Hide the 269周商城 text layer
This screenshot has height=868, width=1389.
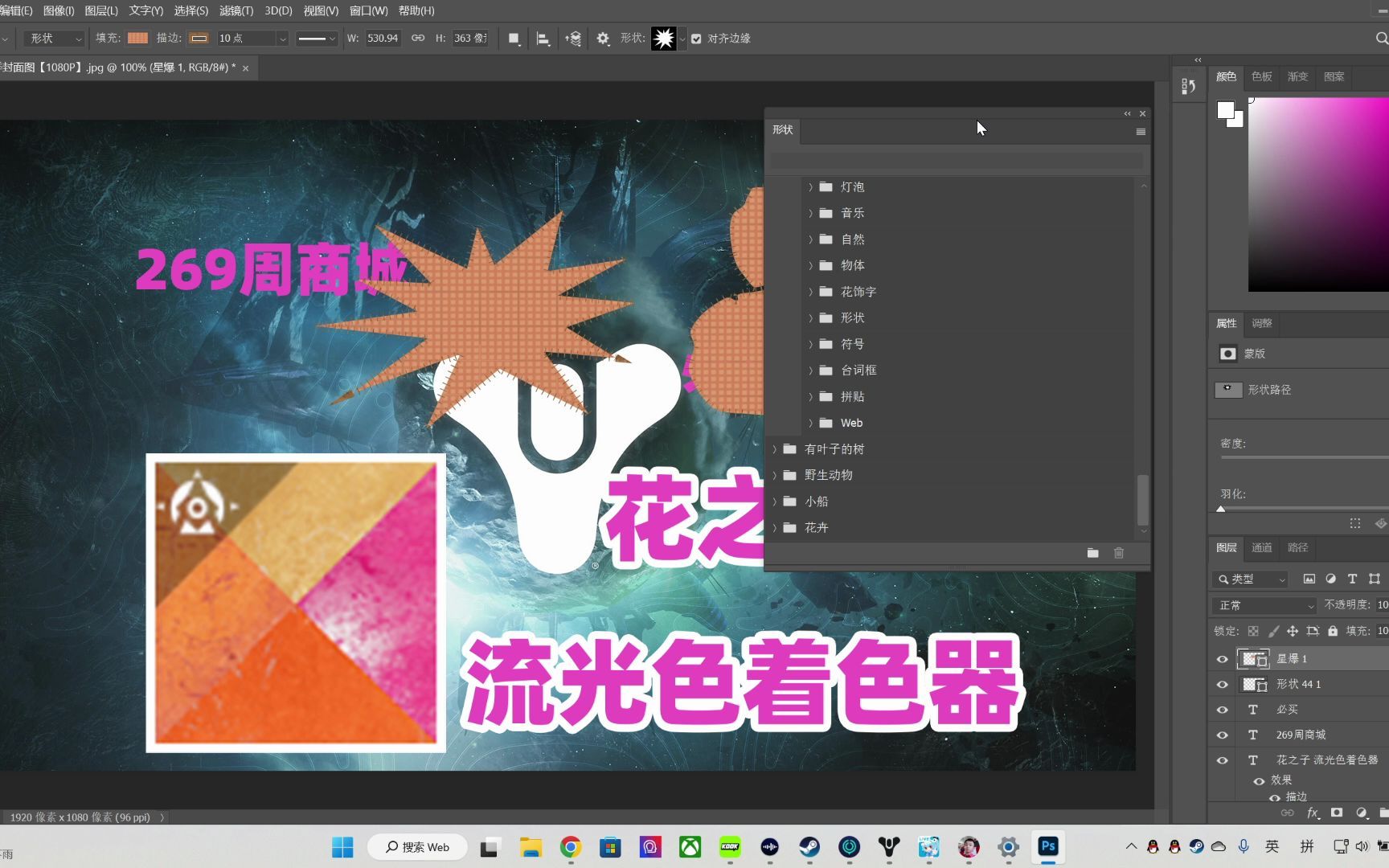pos(1223,735)
